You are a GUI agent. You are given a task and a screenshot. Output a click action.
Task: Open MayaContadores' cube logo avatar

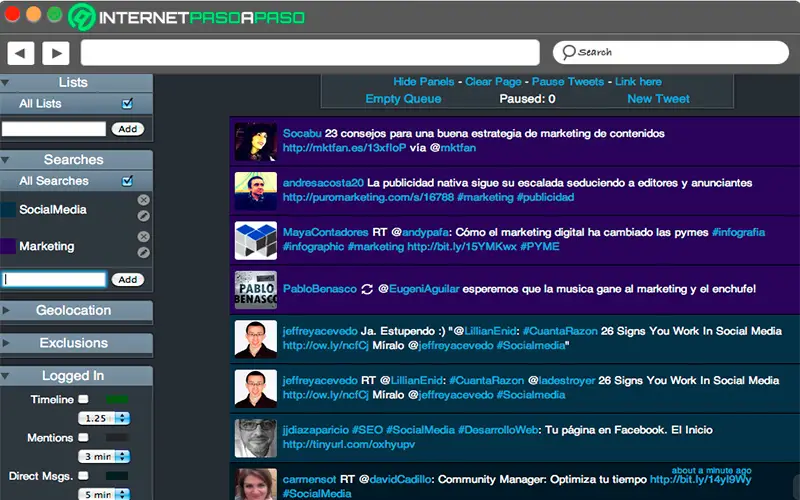(256, 240)
